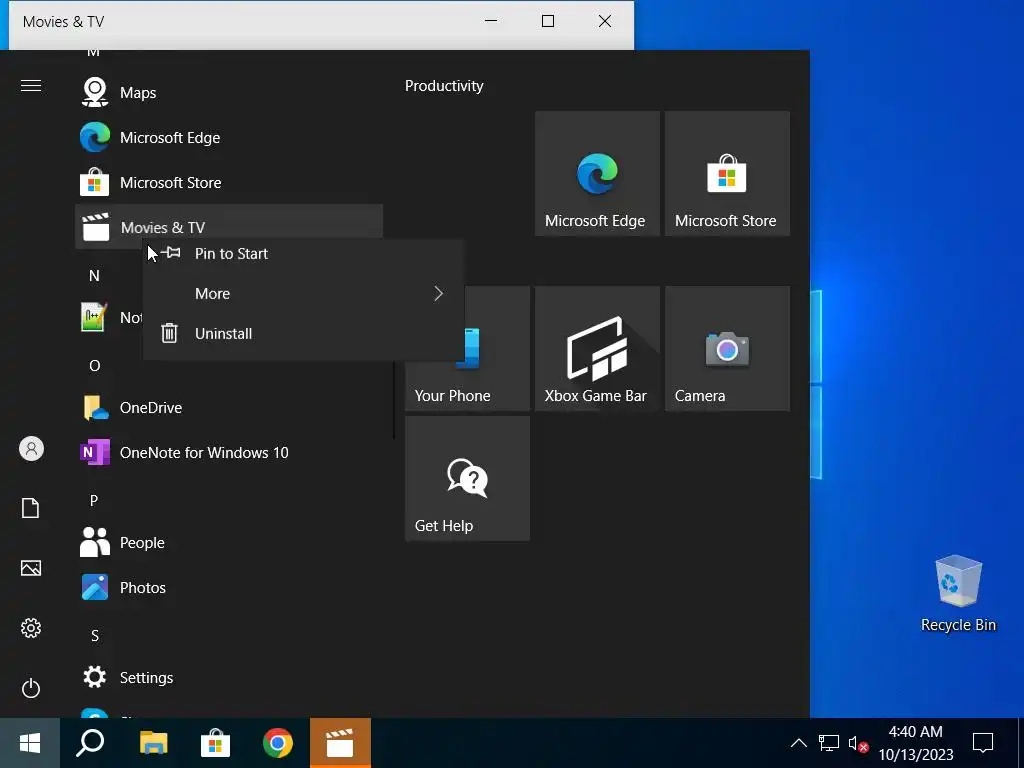Switch to Movies & TV taskbar button
The image size is (1024, 768).
(340, 743)
